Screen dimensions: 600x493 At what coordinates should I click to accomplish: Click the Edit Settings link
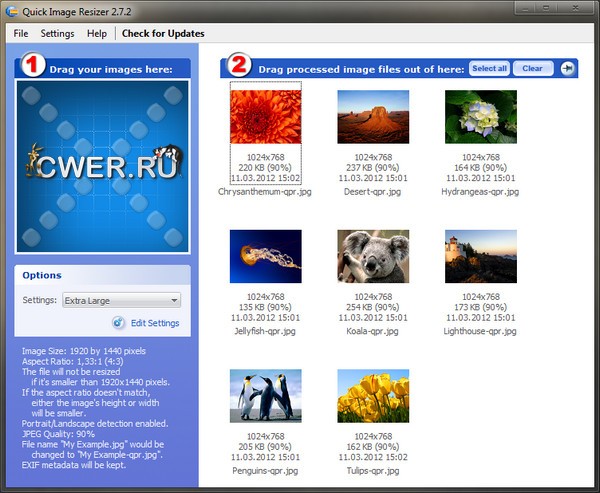pos(155,323)
